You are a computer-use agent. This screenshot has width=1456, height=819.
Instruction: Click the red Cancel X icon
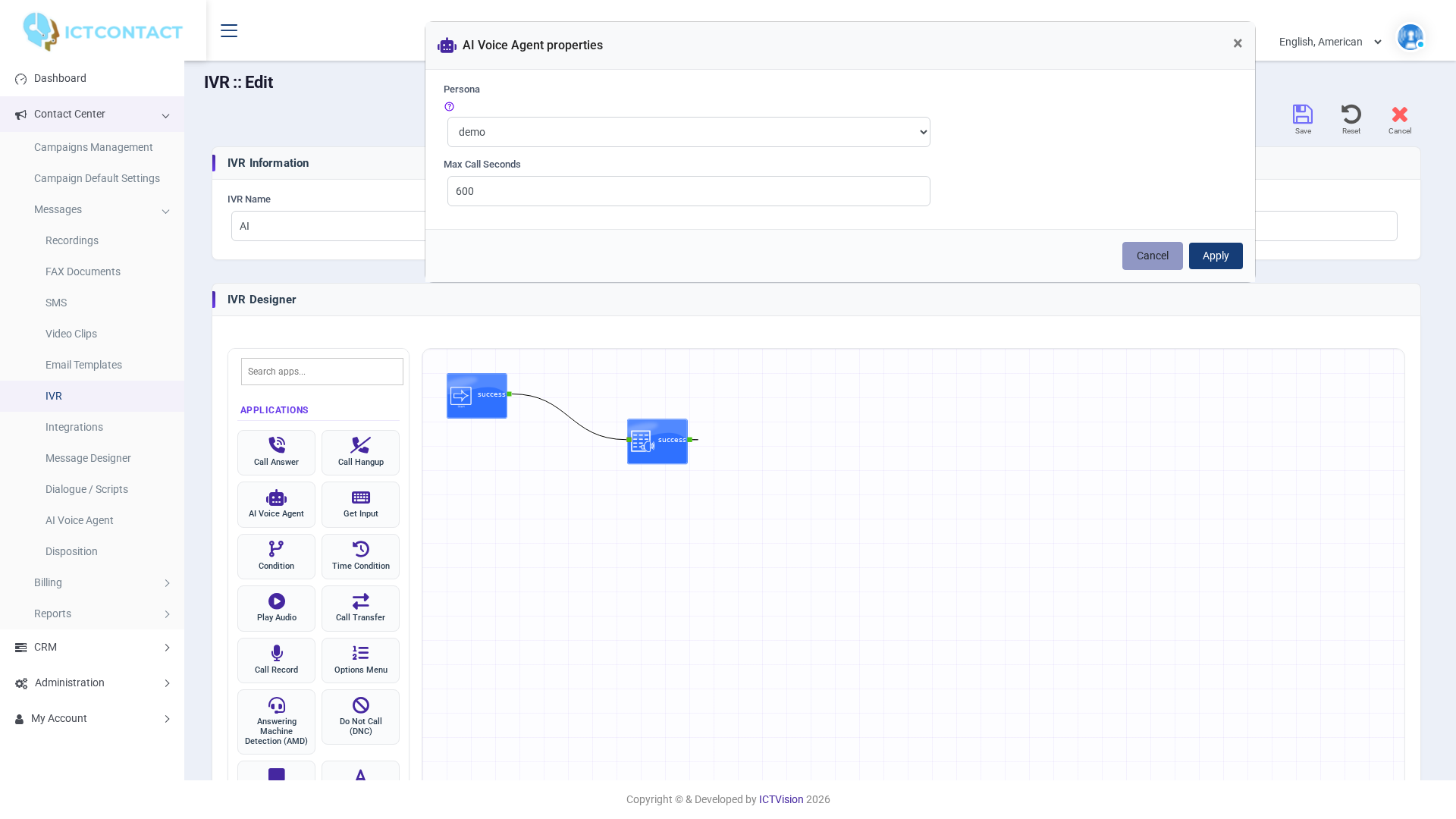click(x=1400, y=115)
